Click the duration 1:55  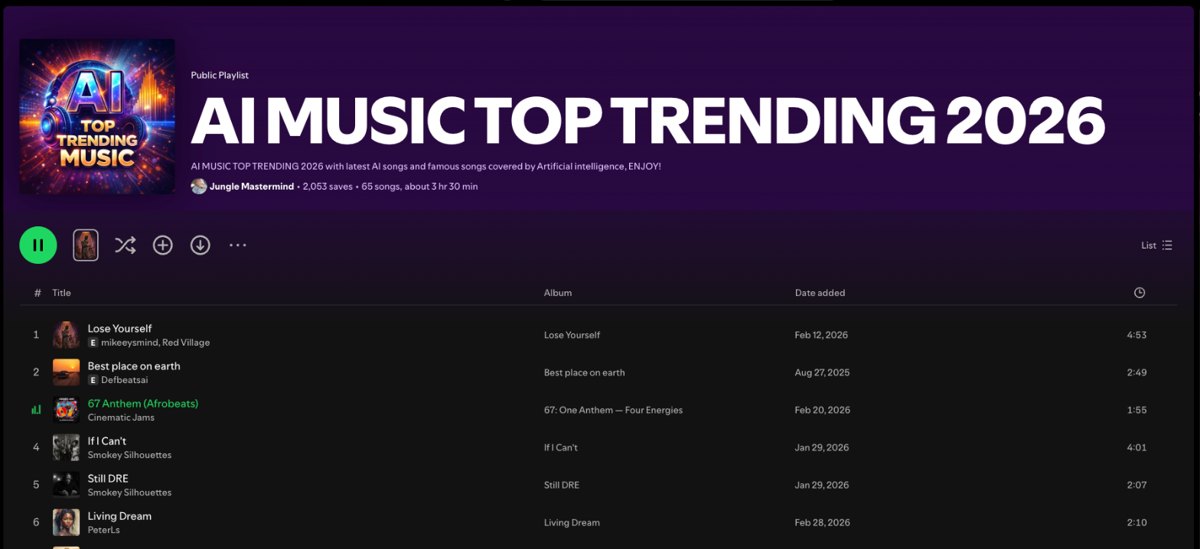[x=1136, y=410]
